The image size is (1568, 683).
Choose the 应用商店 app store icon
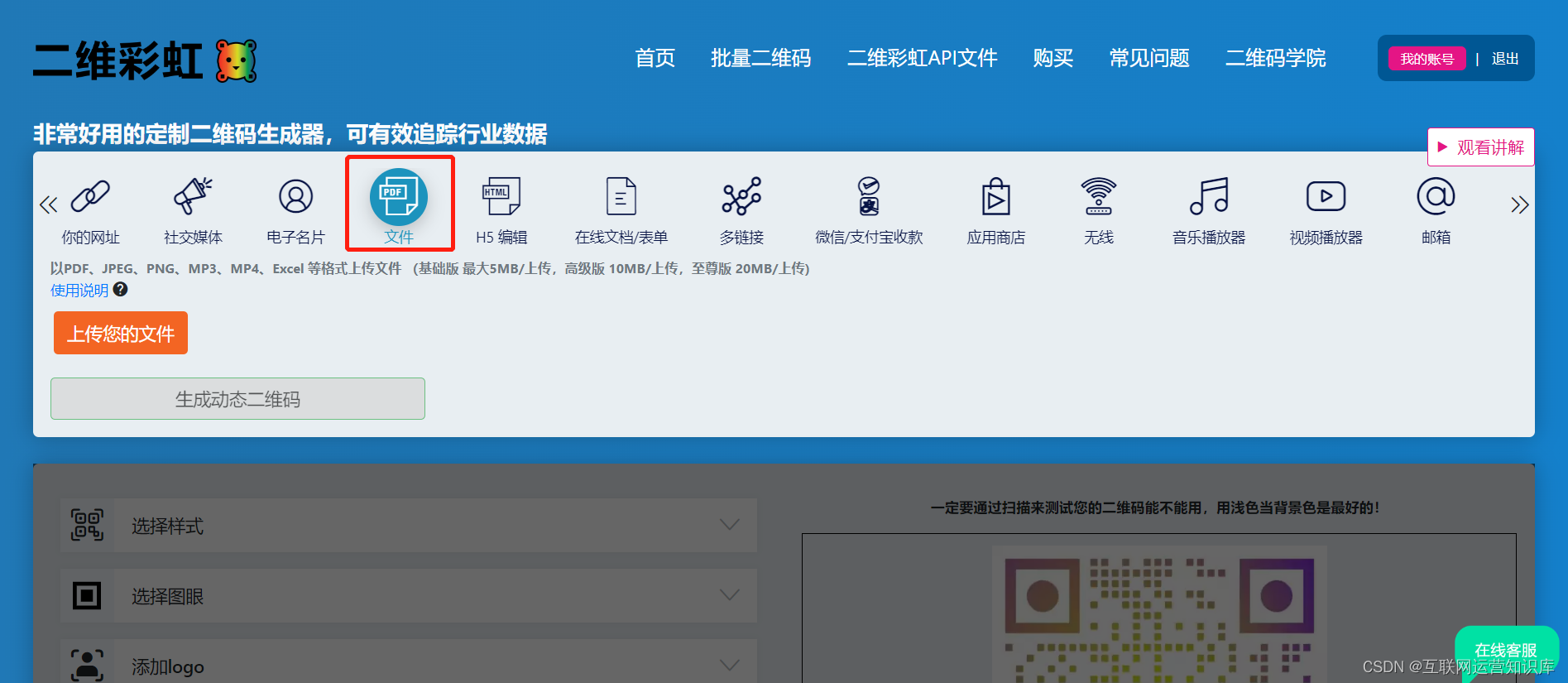[996, 196]
